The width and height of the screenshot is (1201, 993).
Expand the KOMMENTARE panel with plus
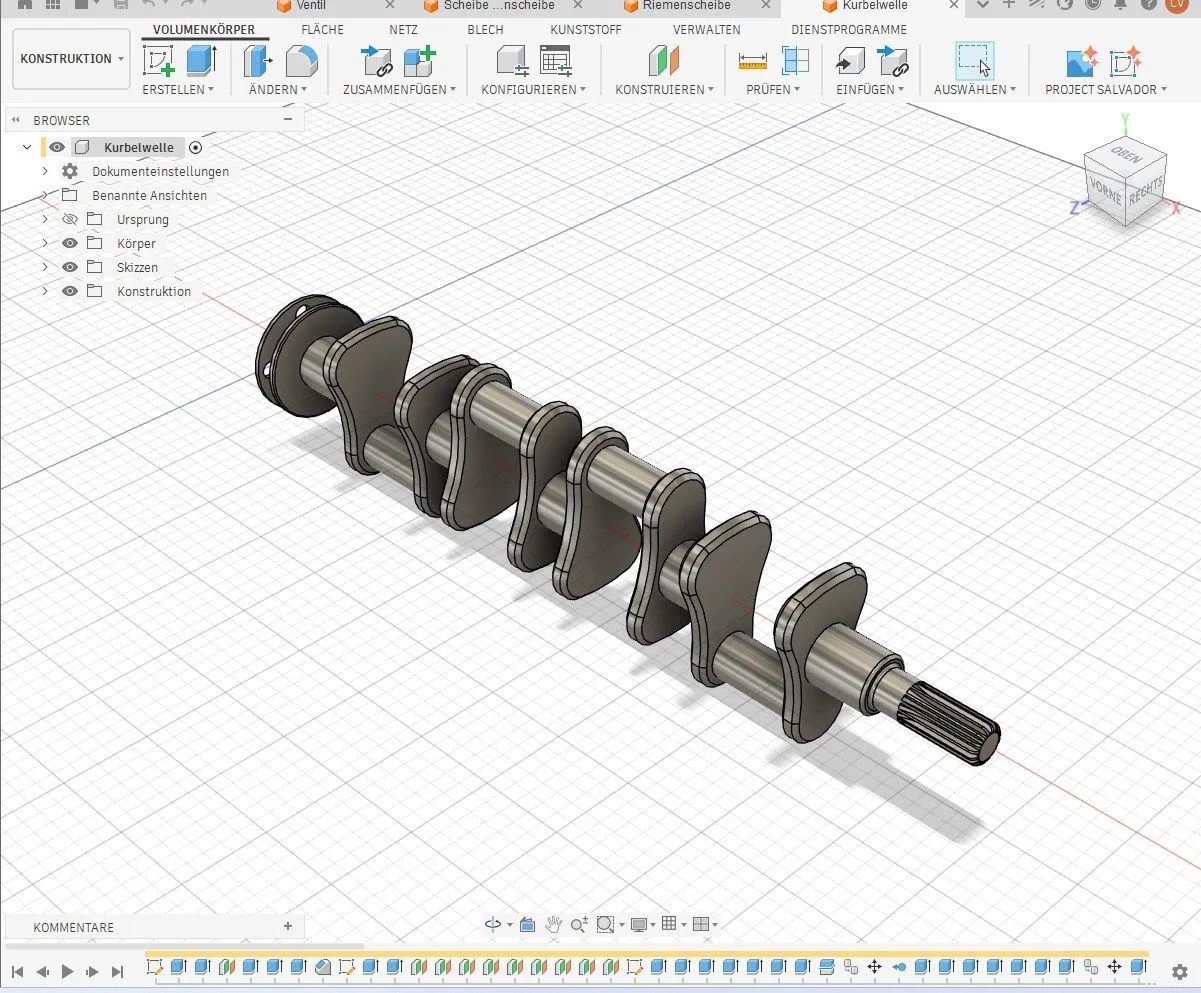[288, 926]
